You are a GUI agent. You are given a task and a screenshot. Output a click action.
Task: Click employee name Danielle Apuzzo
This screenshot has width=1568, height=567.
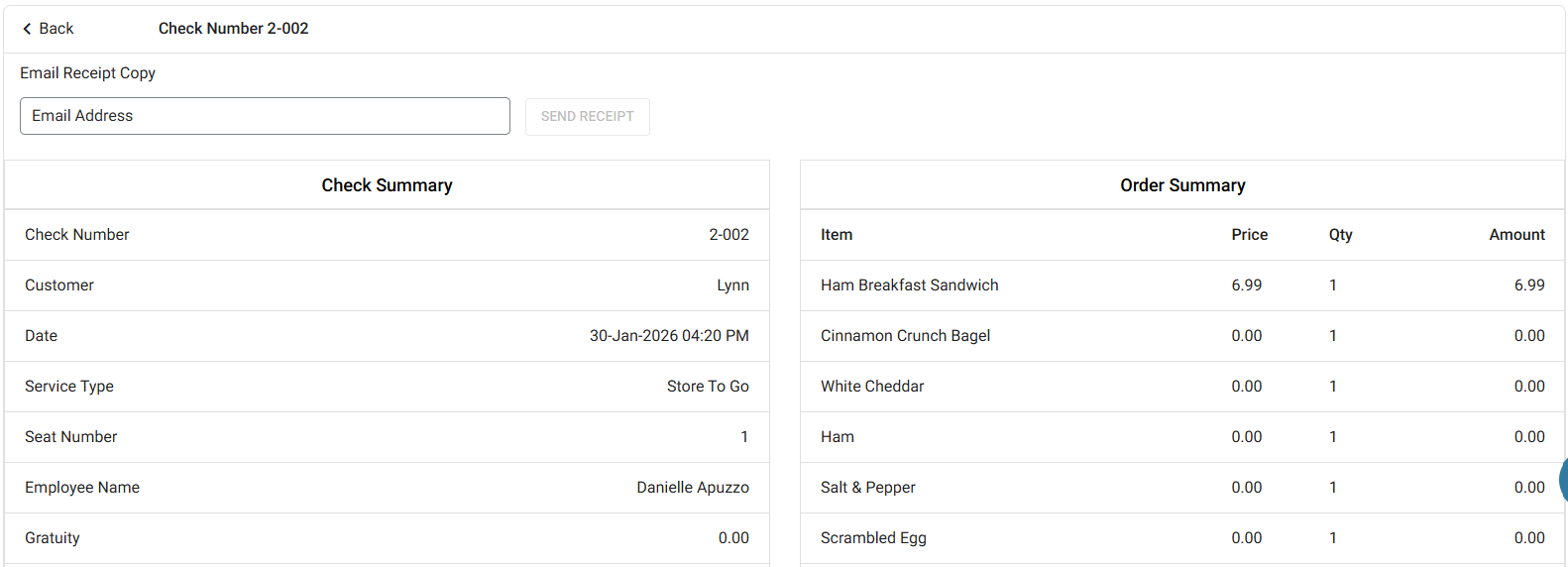(693, 488)
